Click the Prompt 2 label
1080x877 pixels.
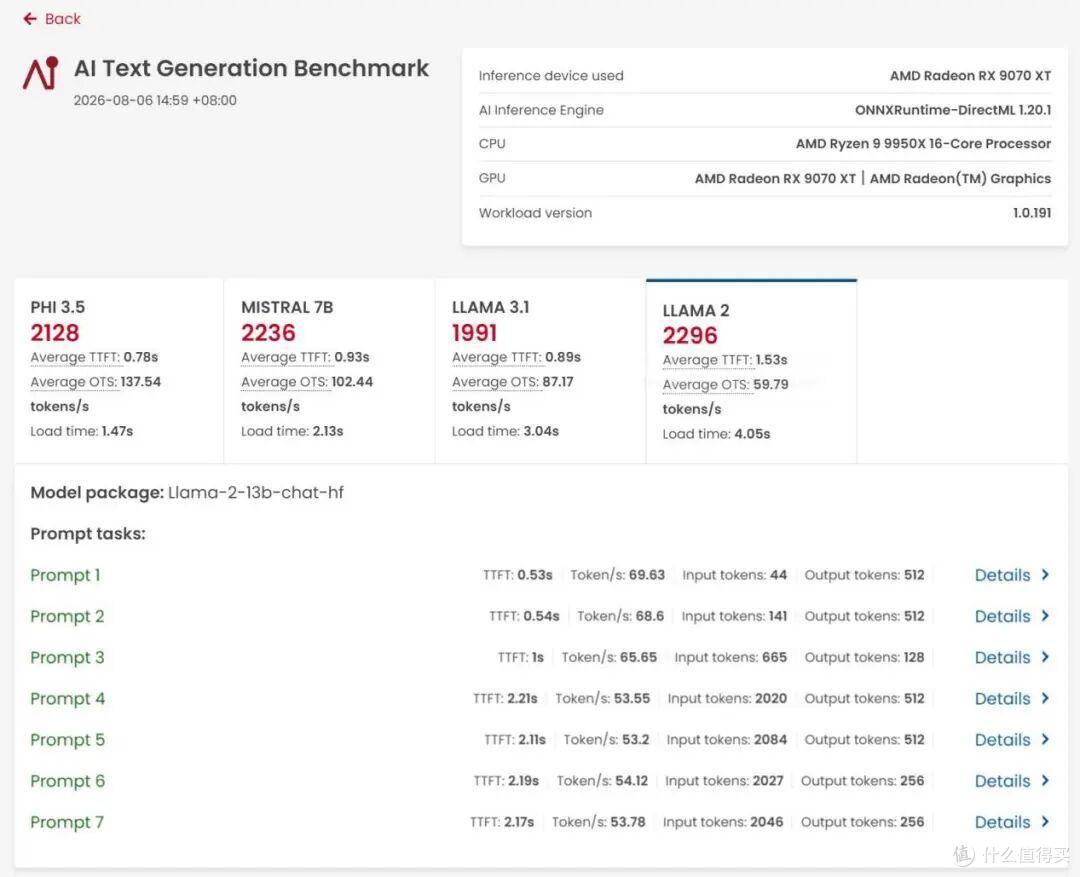(67, 617)
